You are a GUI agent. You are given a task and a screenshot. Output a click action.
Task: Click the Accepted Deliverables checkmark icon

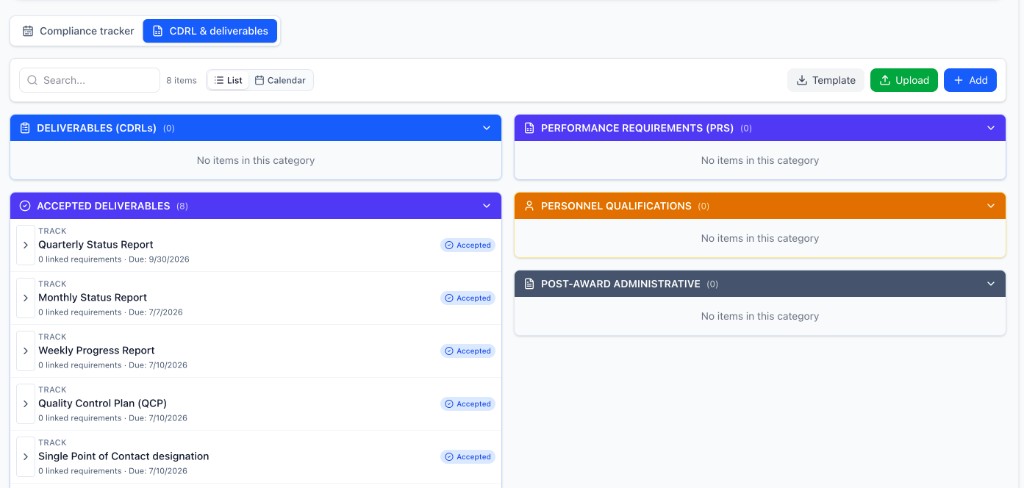25,206
